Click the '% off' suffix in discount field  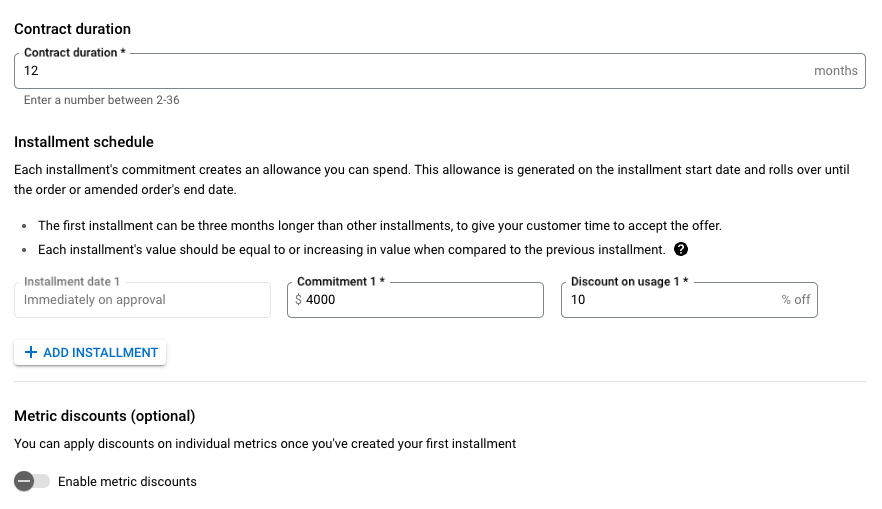796,300
